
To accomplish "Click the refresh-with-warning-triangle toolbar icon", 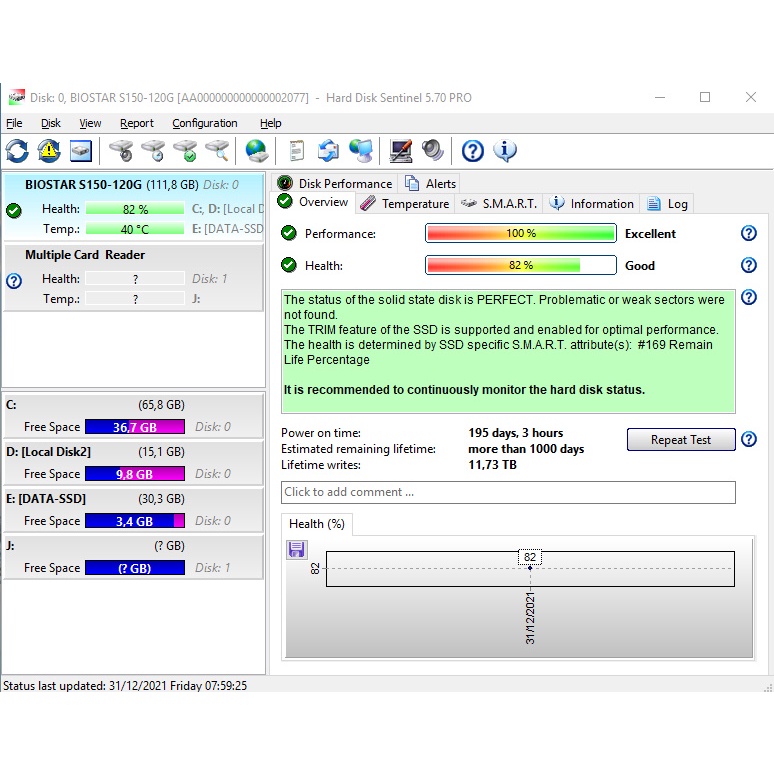I will pyautogui.click(x=49, y=151).
